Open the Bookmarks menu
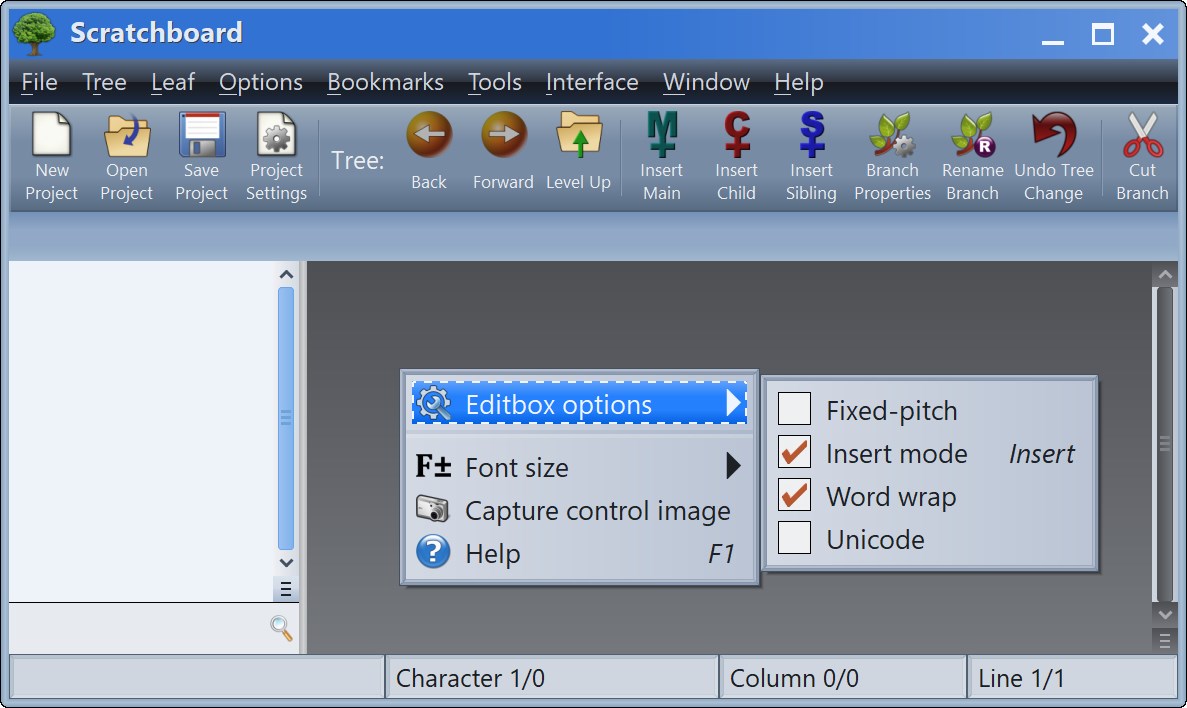Screen dimensions: 1187x708 tap(385, 82)
